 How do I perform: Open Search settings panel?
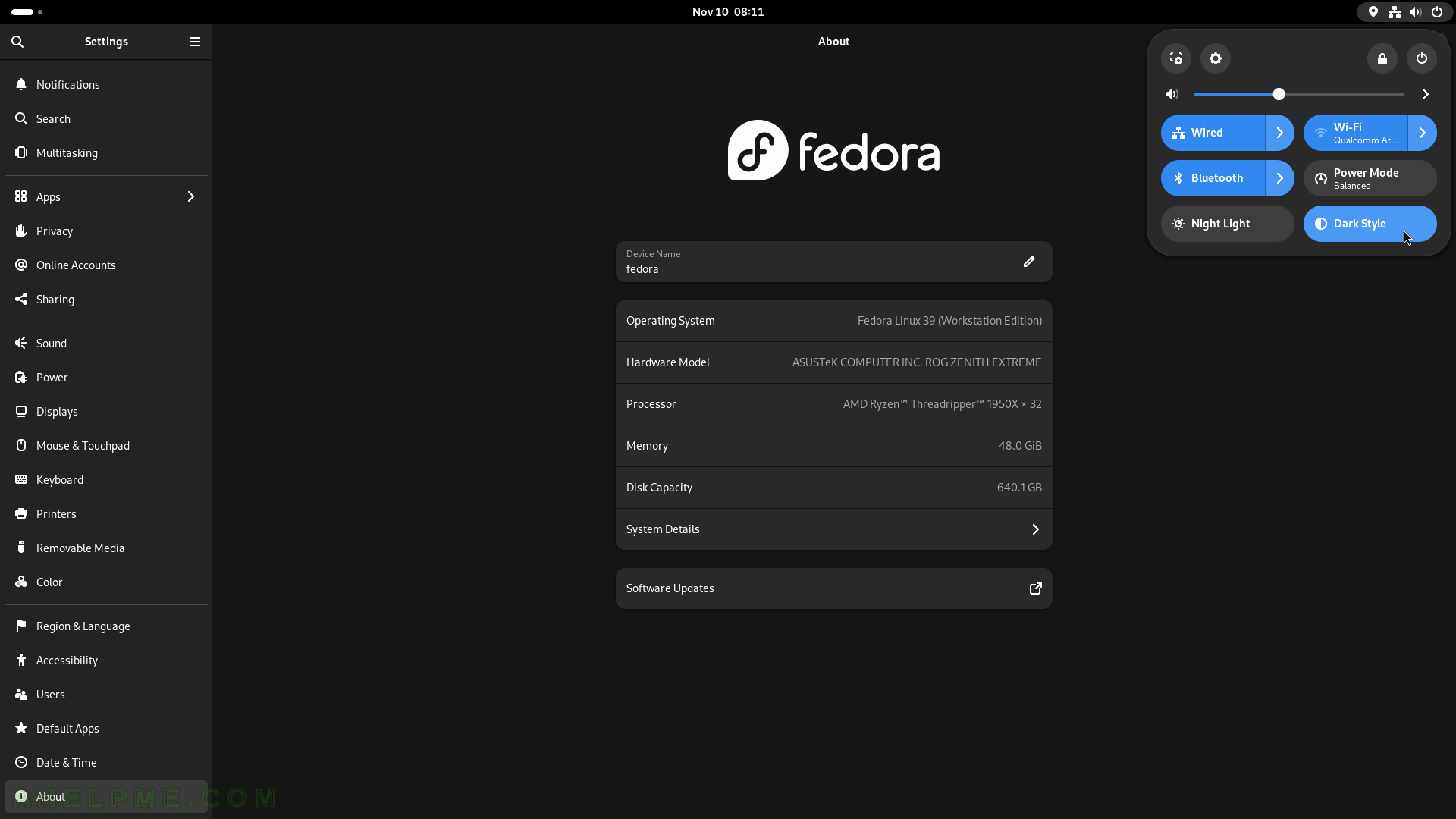[106, 118]
